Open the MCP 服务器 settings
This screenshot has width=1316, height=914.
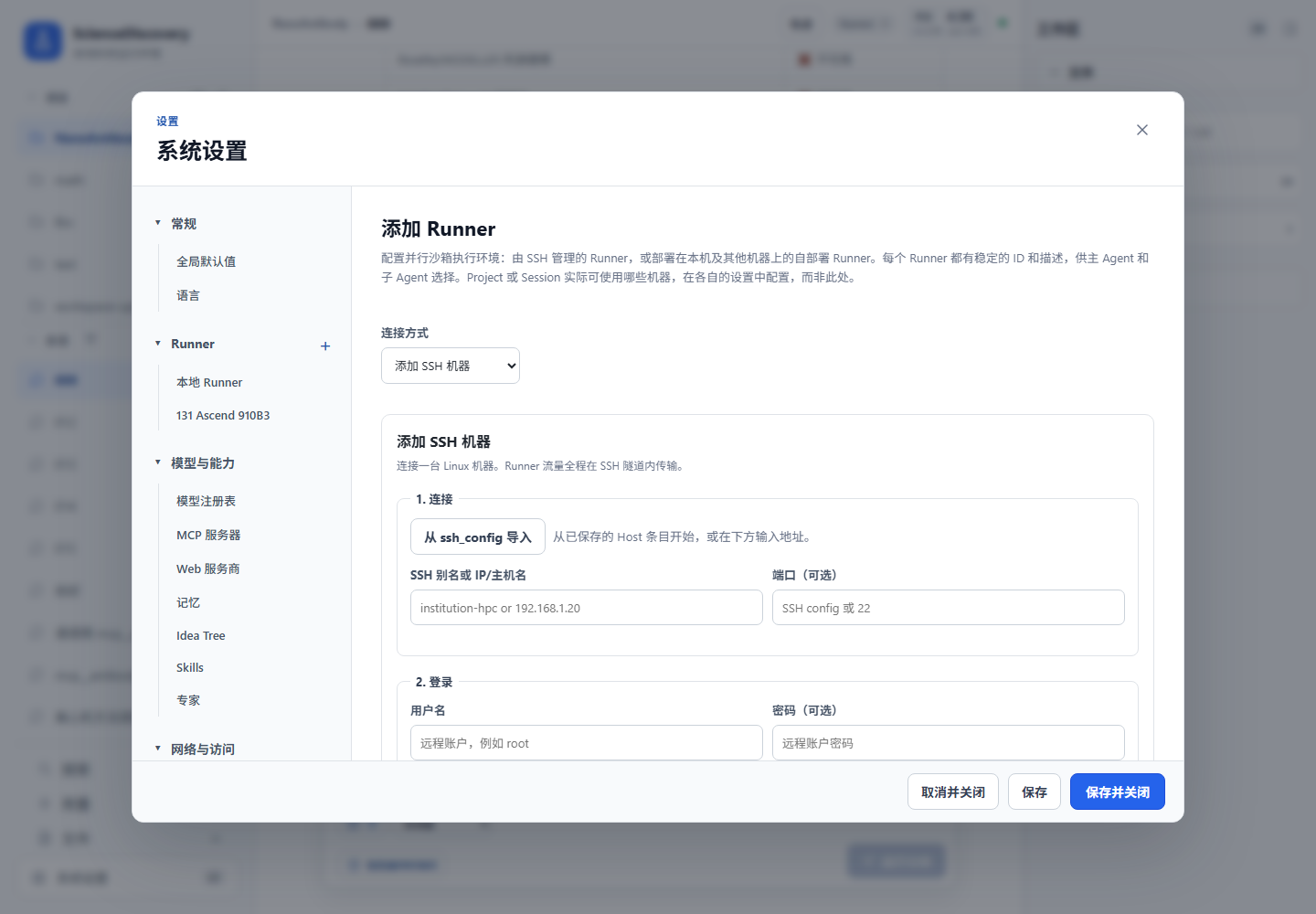[208, 535]
